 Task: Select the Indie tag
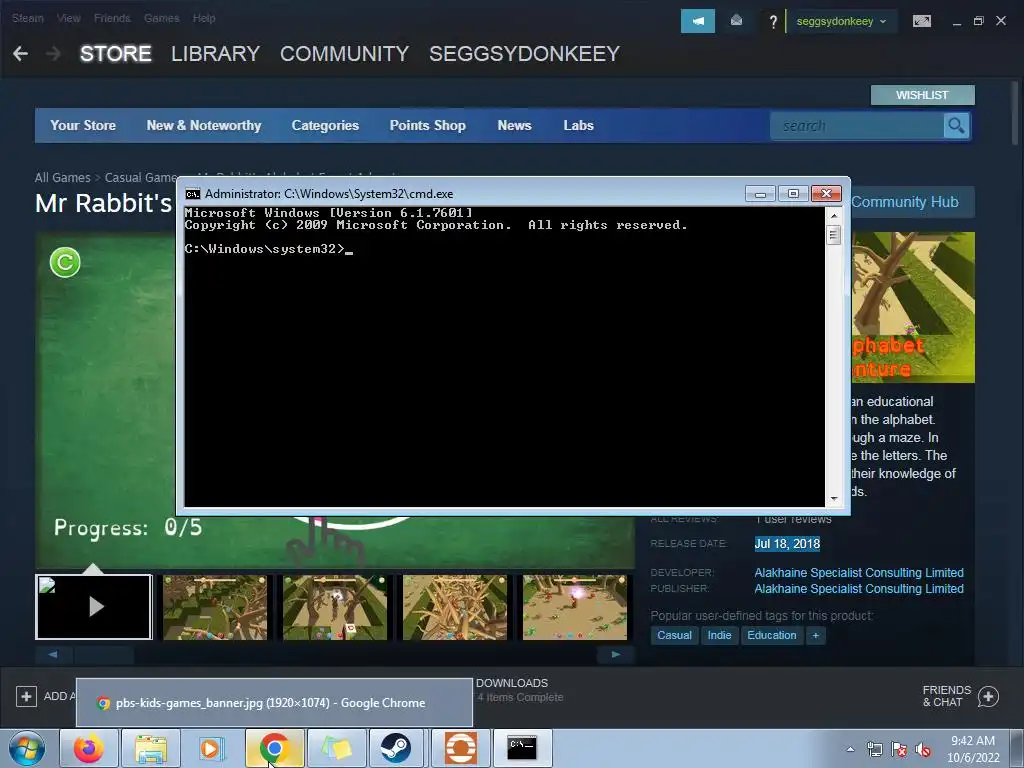(x=719, y=635)
